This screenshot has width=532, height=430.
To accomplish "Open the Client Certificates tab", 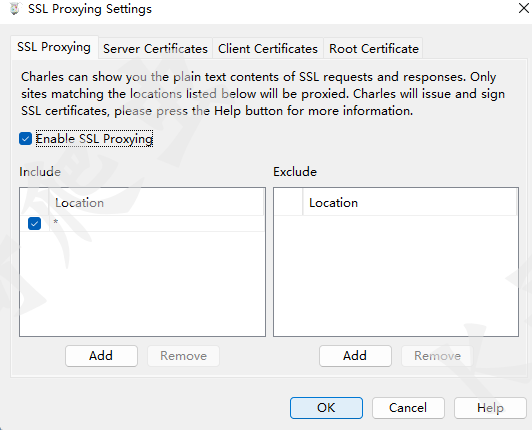I will pyautogui.click(x=268, y=49).
